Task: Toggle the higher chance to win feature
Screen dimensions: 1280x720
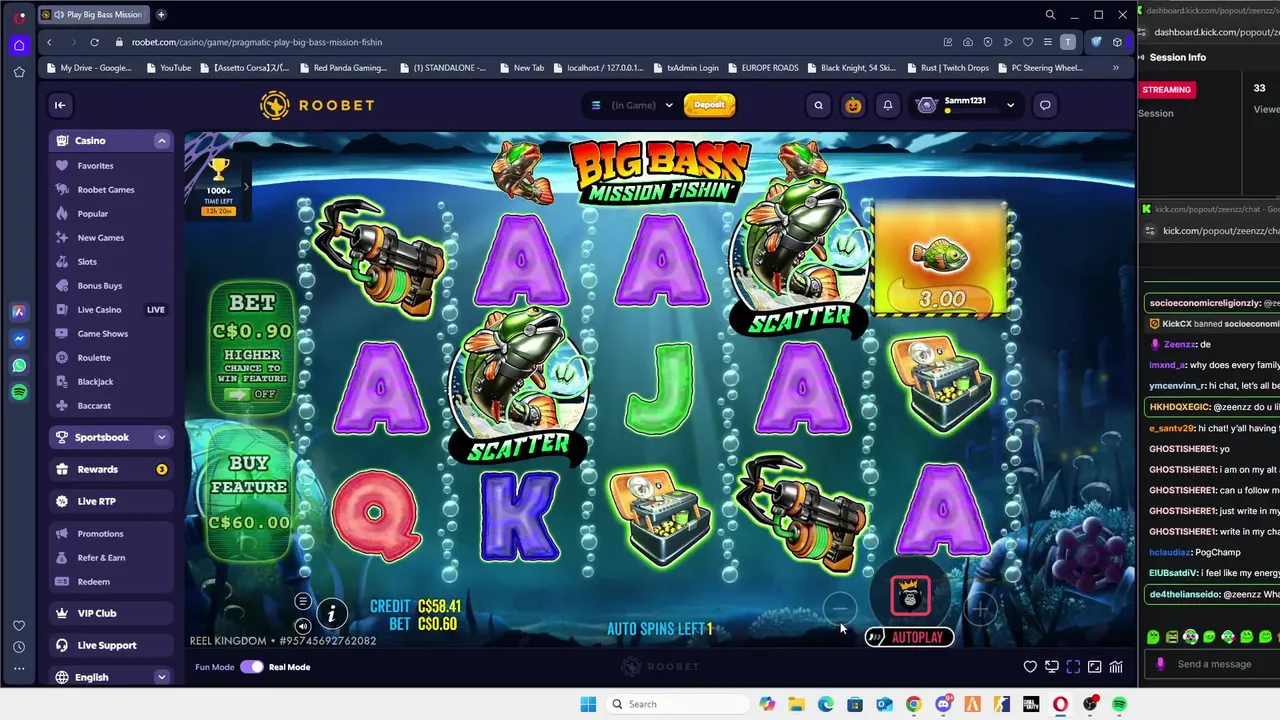Action: tap(251, 394)
